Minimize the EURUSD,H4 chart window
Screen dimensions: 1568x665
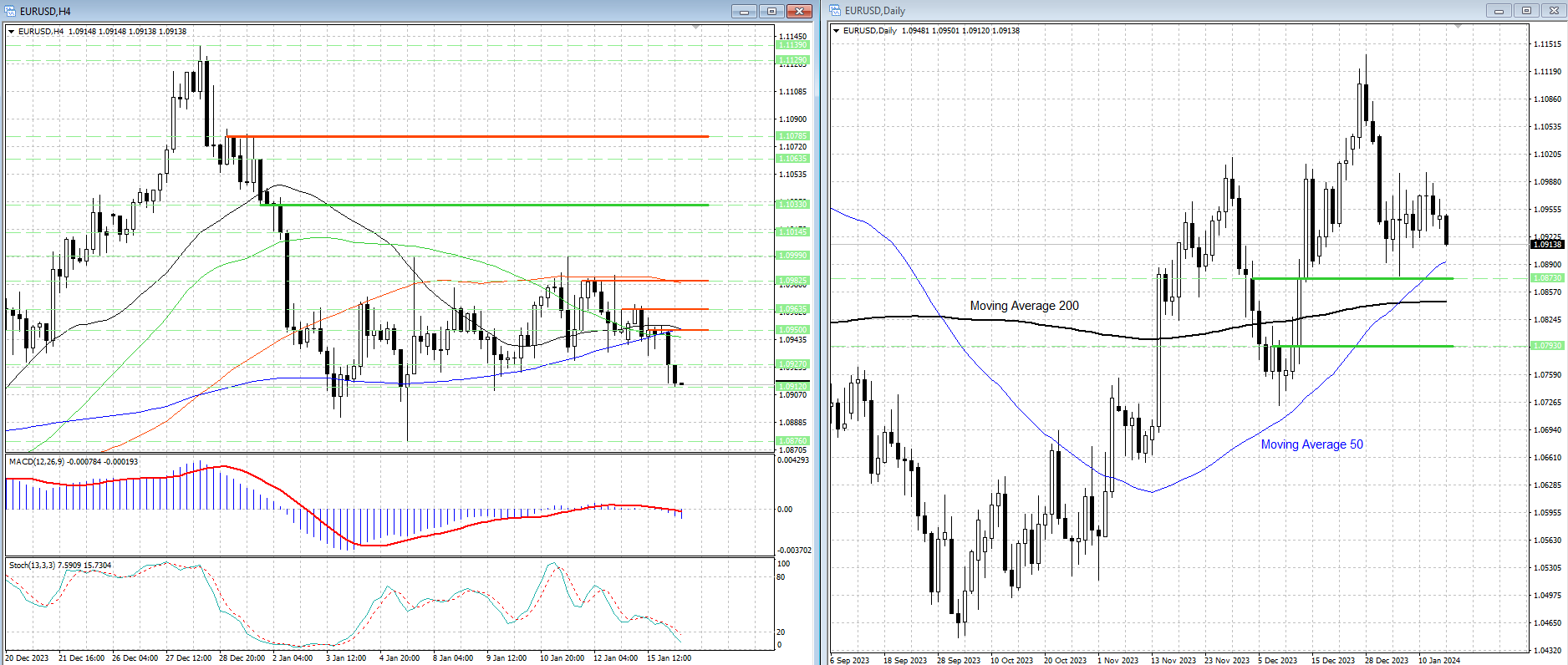pos(744,11)
